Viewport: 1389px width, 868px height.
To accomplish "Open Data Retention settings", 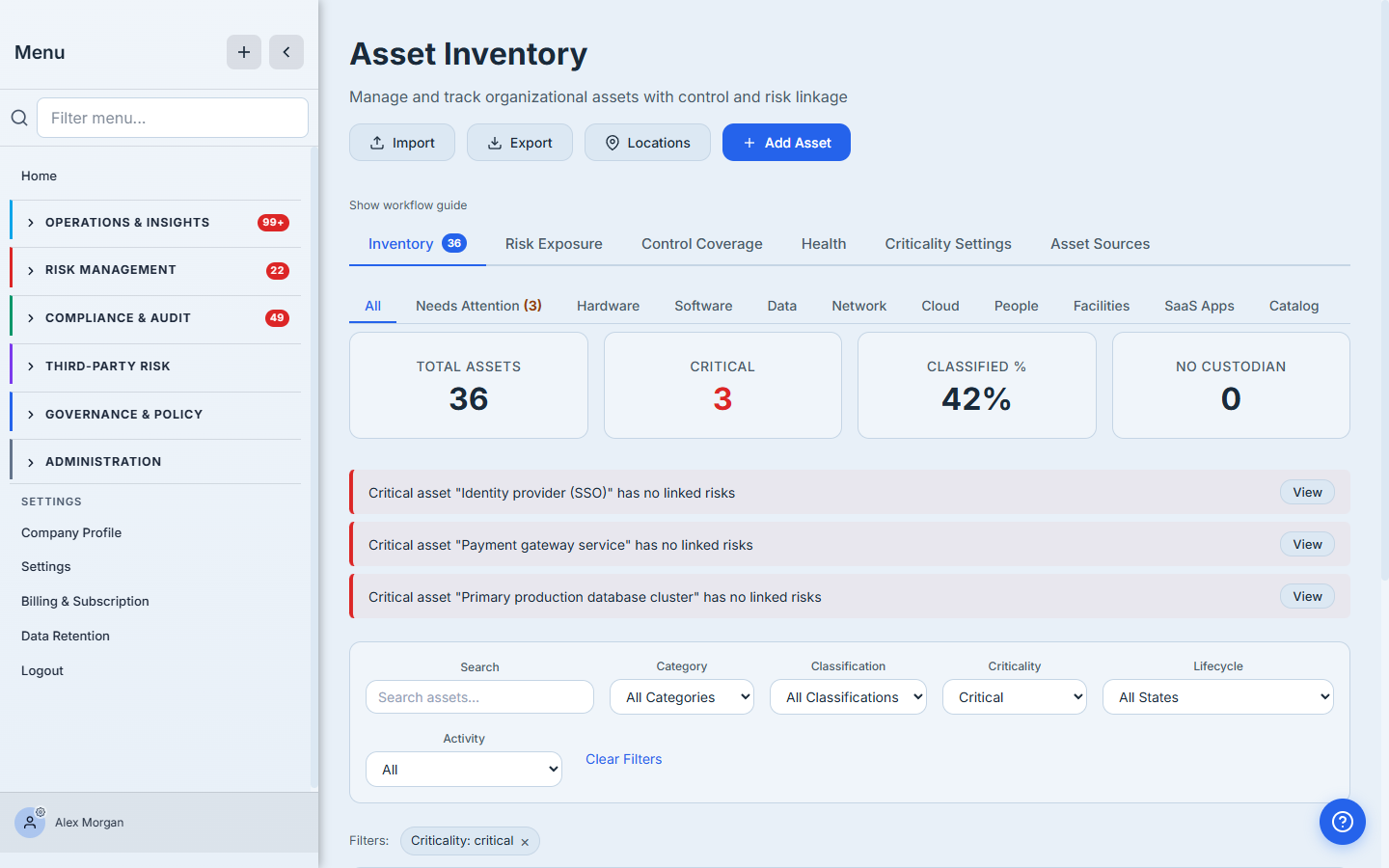I will click(x=66, y=637).
